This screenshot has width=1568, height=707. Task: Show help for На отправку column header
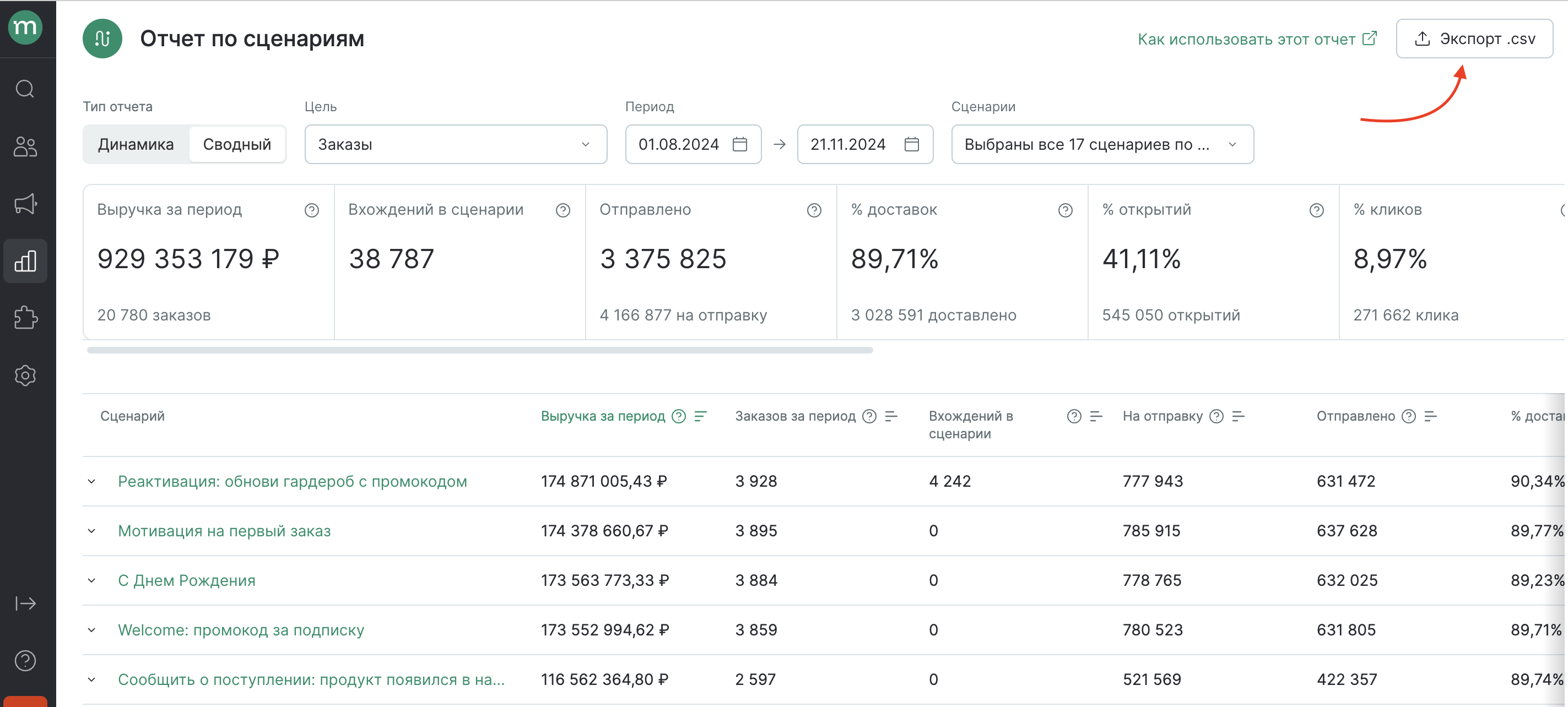(1216, 416)
